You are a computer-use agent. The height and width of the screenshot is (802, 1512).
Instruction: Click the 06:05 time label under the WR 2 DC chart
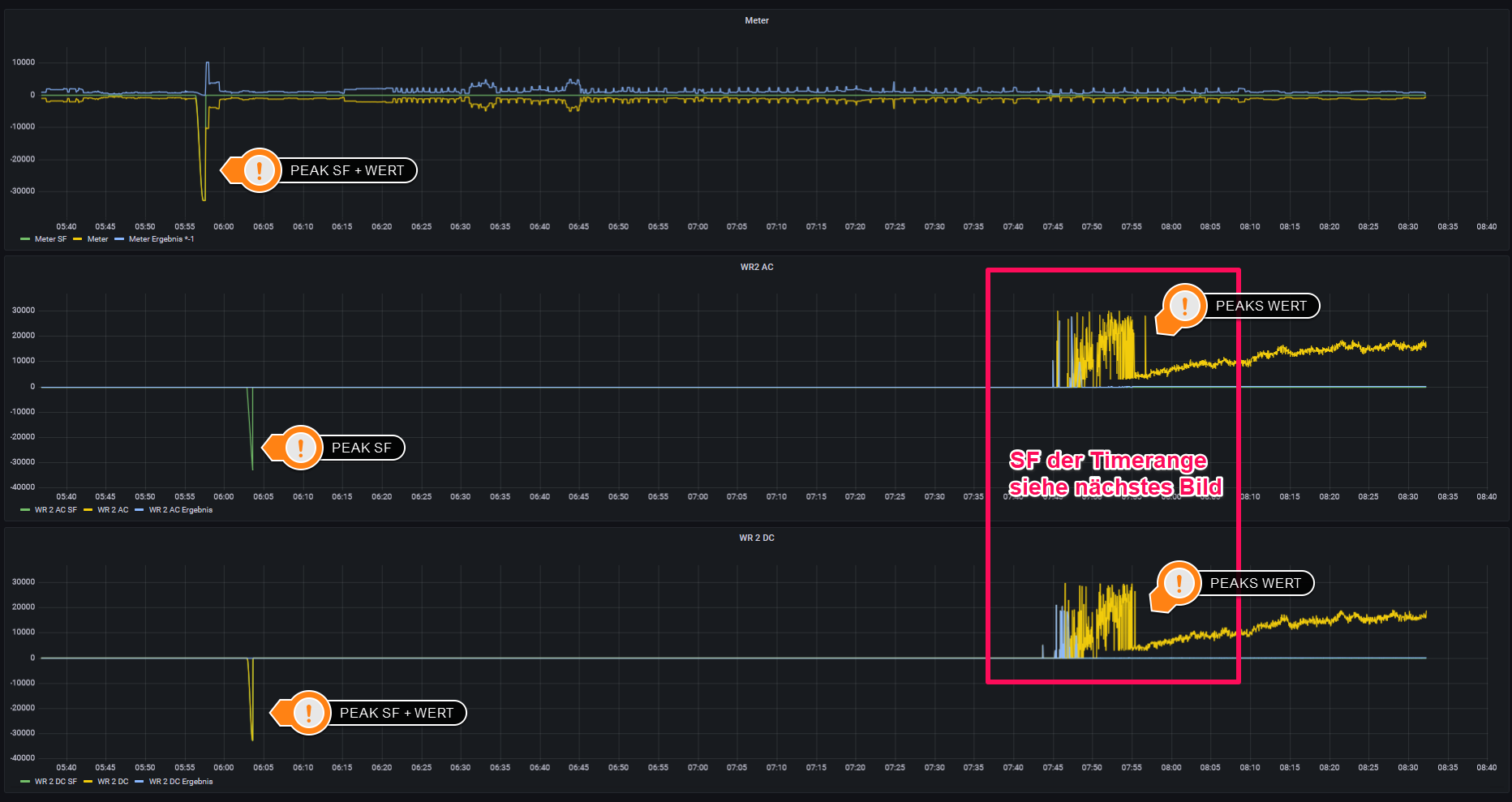click(264, 768)
